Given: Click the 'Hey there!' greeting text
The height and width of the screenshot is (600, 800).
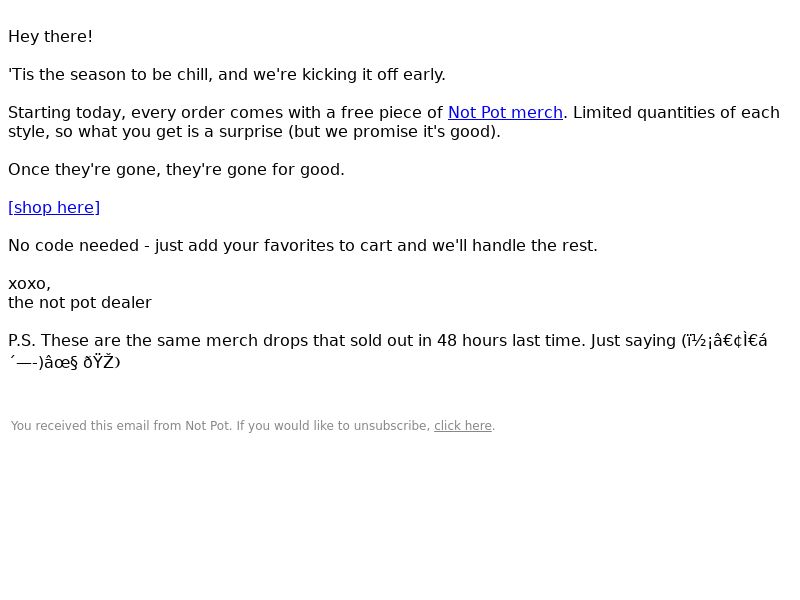Looking at the screenshot, I should point(51,37).
